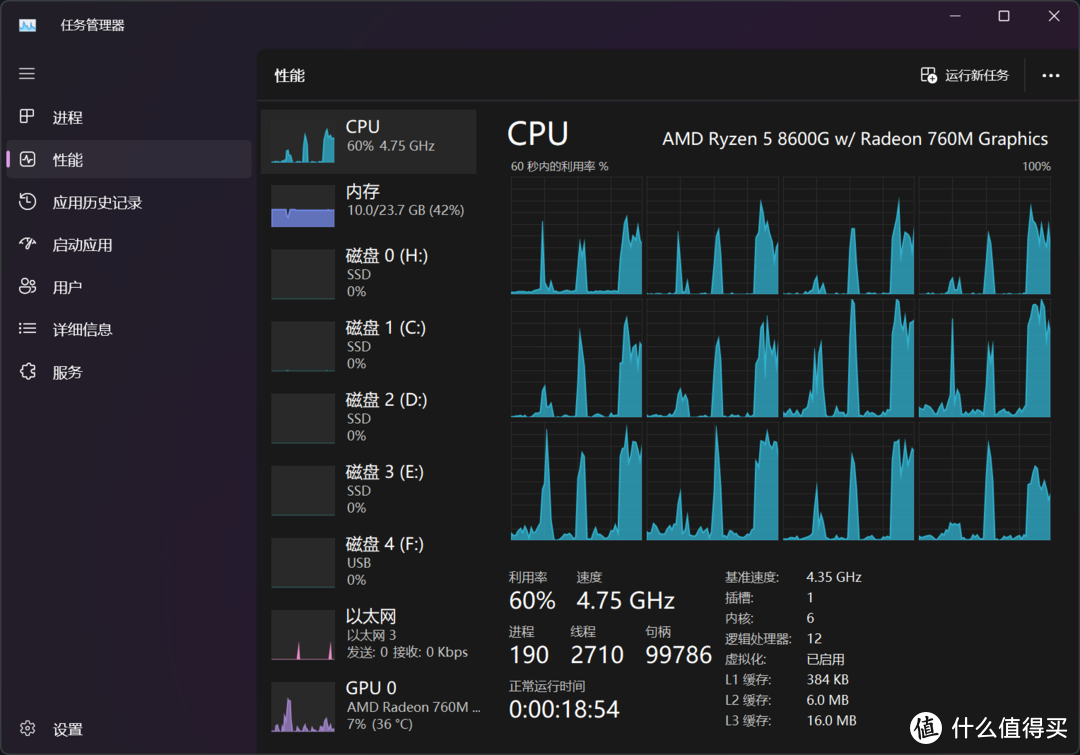Screen dimensions: 1080x755
Task: Select the 磁盘 0 (H:) graph thumbnail
Action: [302, 274]
